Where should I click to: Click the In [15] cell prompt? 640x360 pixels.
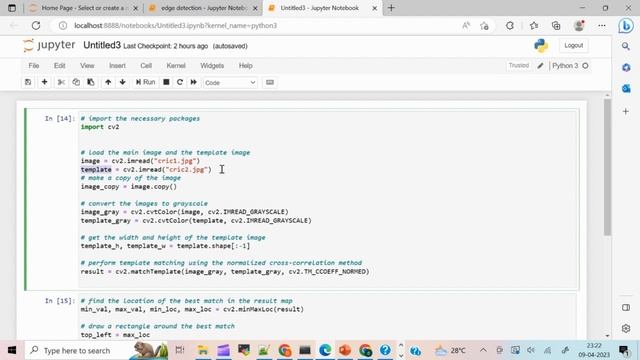[x=60, y=301]
